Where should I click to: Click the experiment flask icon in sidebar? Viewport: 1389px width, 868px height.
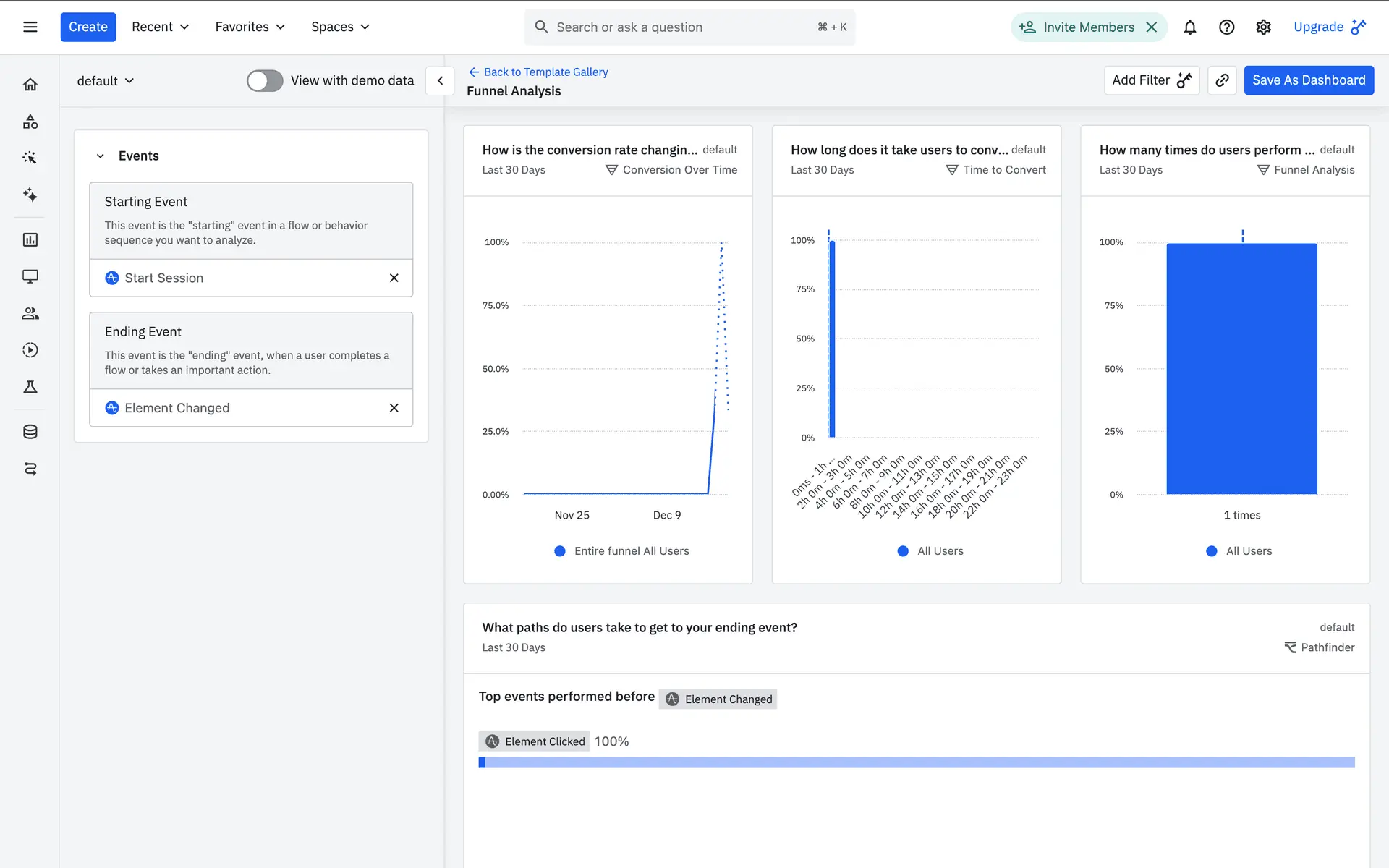pyautogui.click(x=30, y=387)
